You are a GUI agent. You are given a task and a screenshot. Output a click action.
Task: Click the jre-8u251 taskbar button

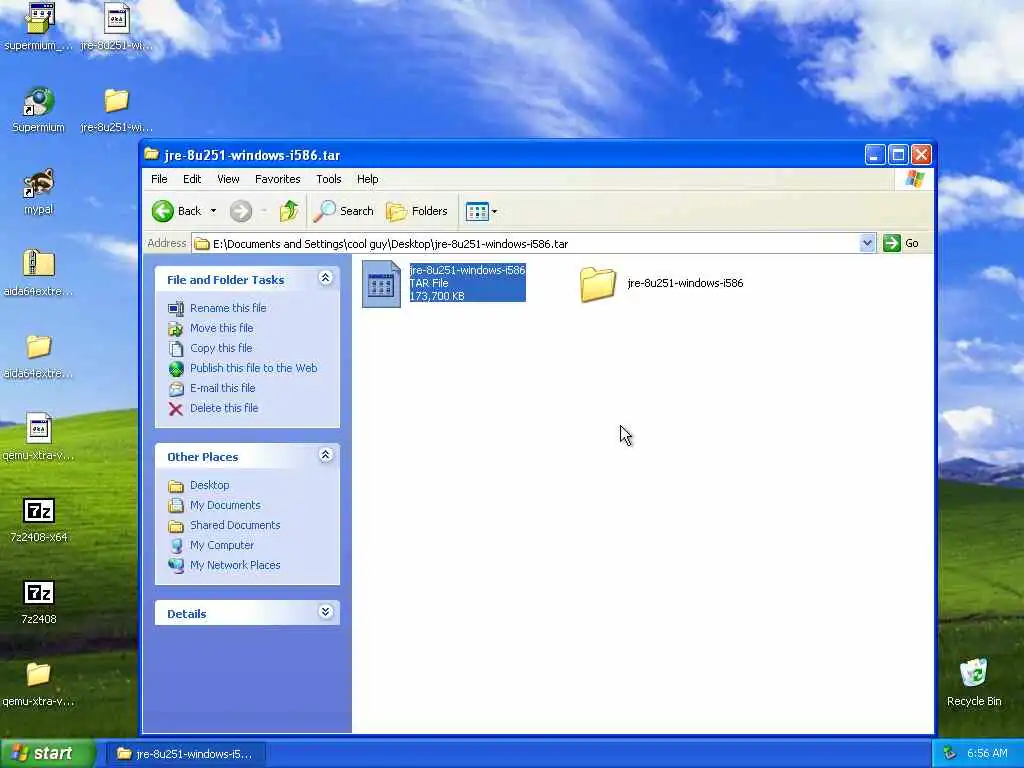click(x=185, y=754)
